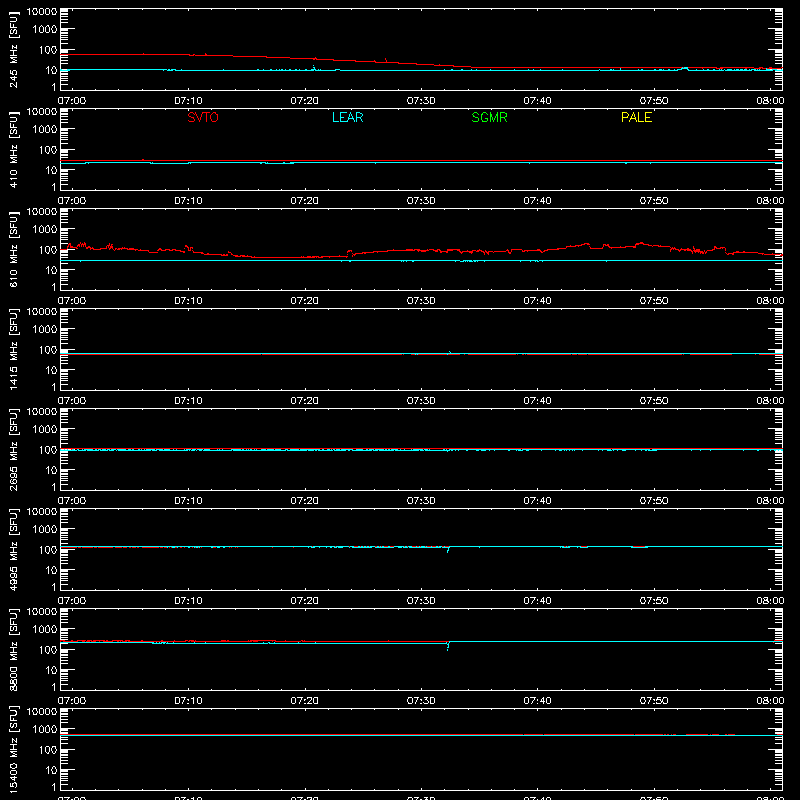800x800 pixels.
Task: Click the 07:10 tick under the 410 MHz panel
Action: tap(188, 201)
